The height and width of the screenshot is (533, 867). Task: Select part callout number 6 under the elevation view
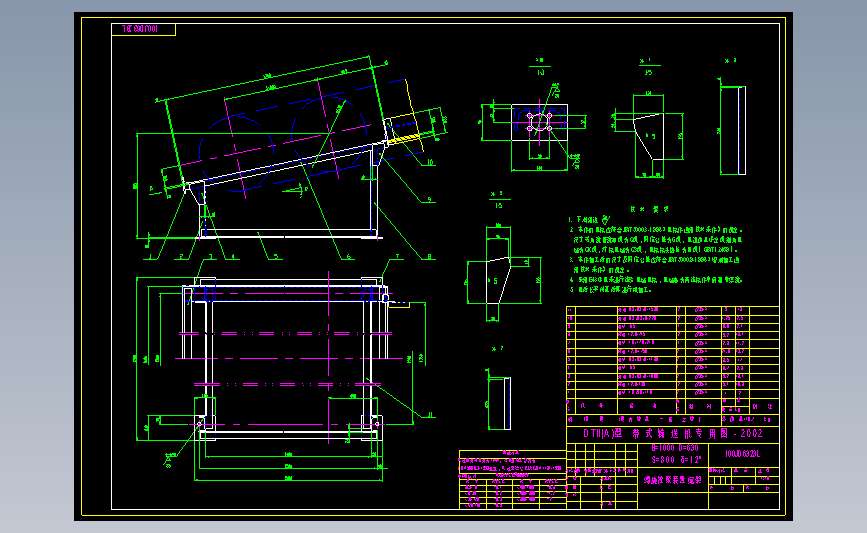349,257
